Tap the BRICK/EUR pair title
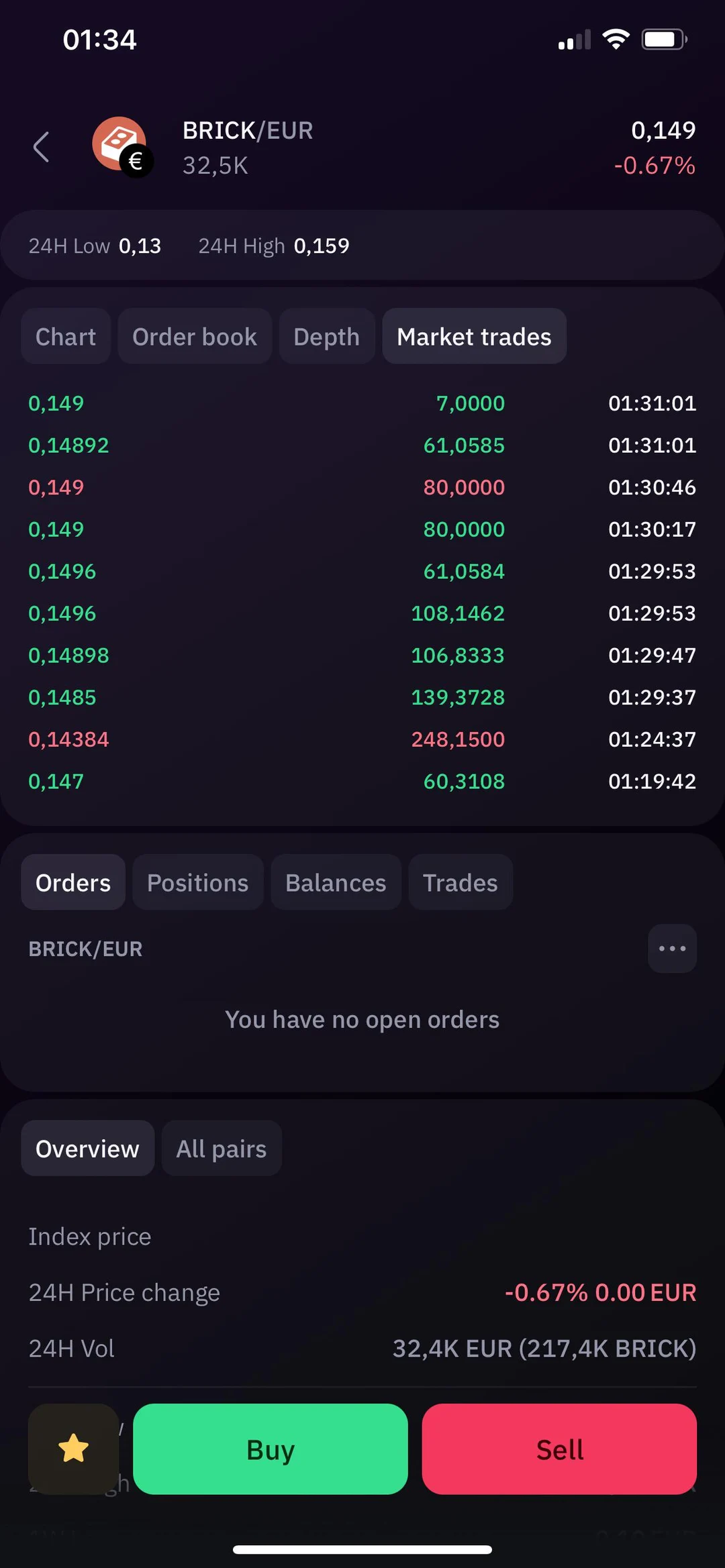725x1568 pixels. [248, 131]
